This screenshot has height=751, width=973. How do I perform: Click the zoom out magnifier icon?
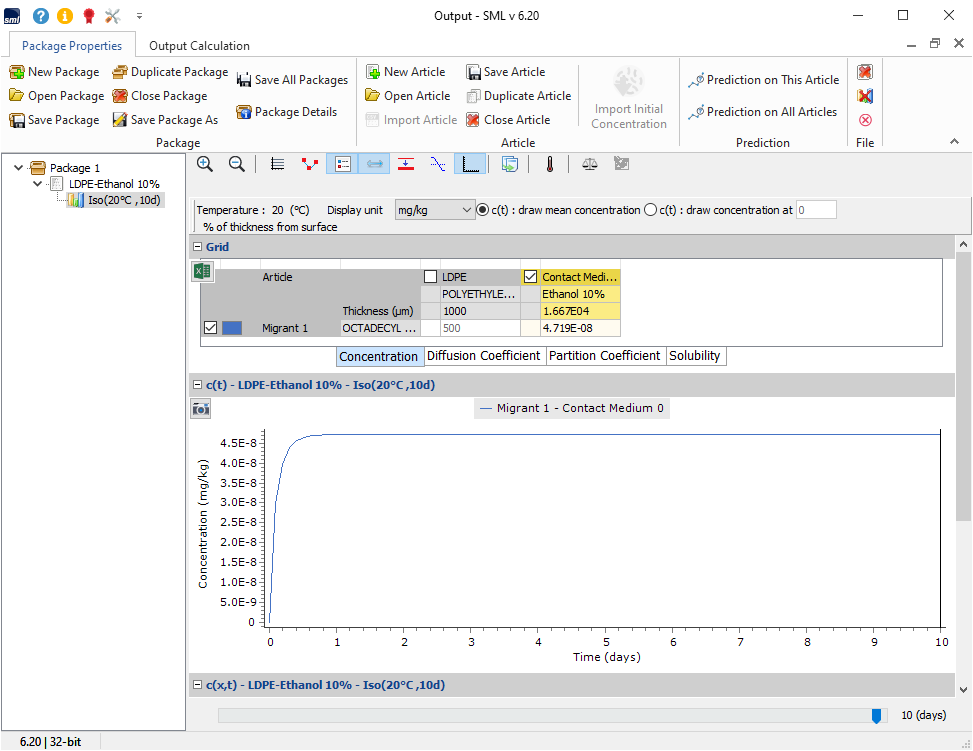coord(237,164)
